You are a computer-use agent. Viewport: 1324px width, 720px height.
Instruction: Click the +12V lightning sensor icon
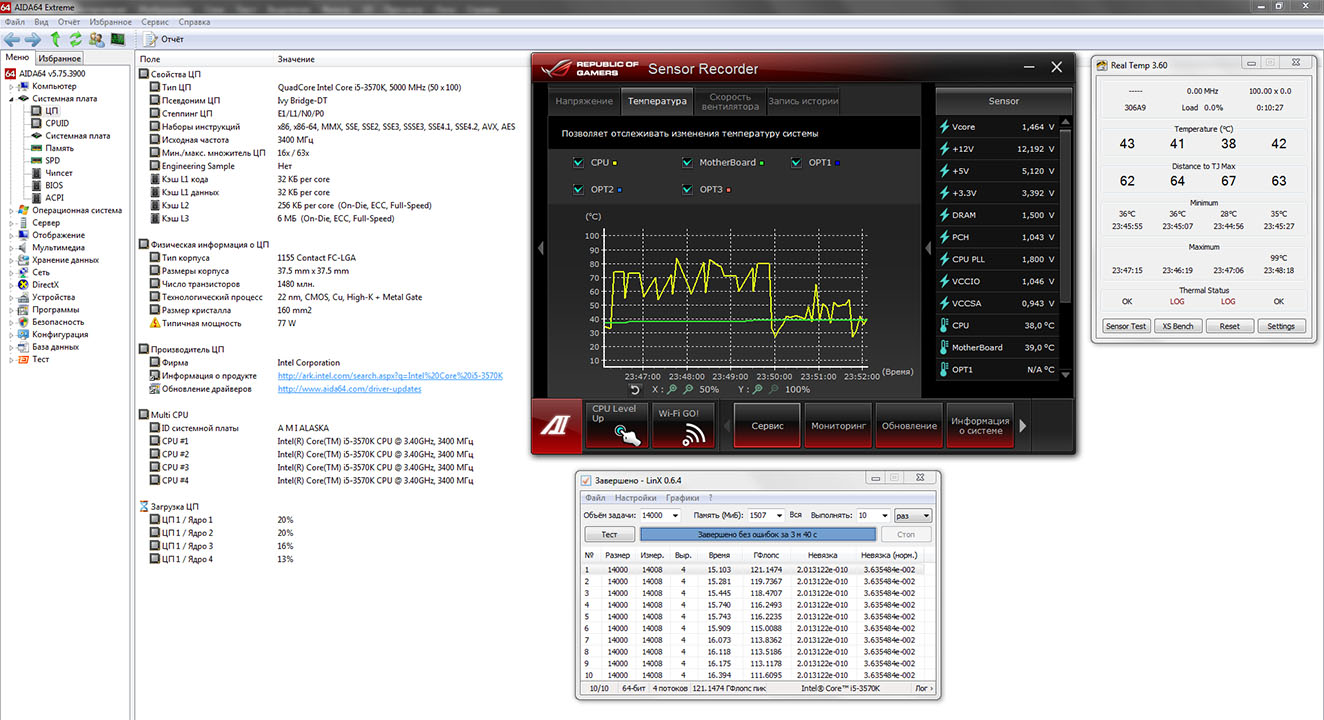click(944, 149)
